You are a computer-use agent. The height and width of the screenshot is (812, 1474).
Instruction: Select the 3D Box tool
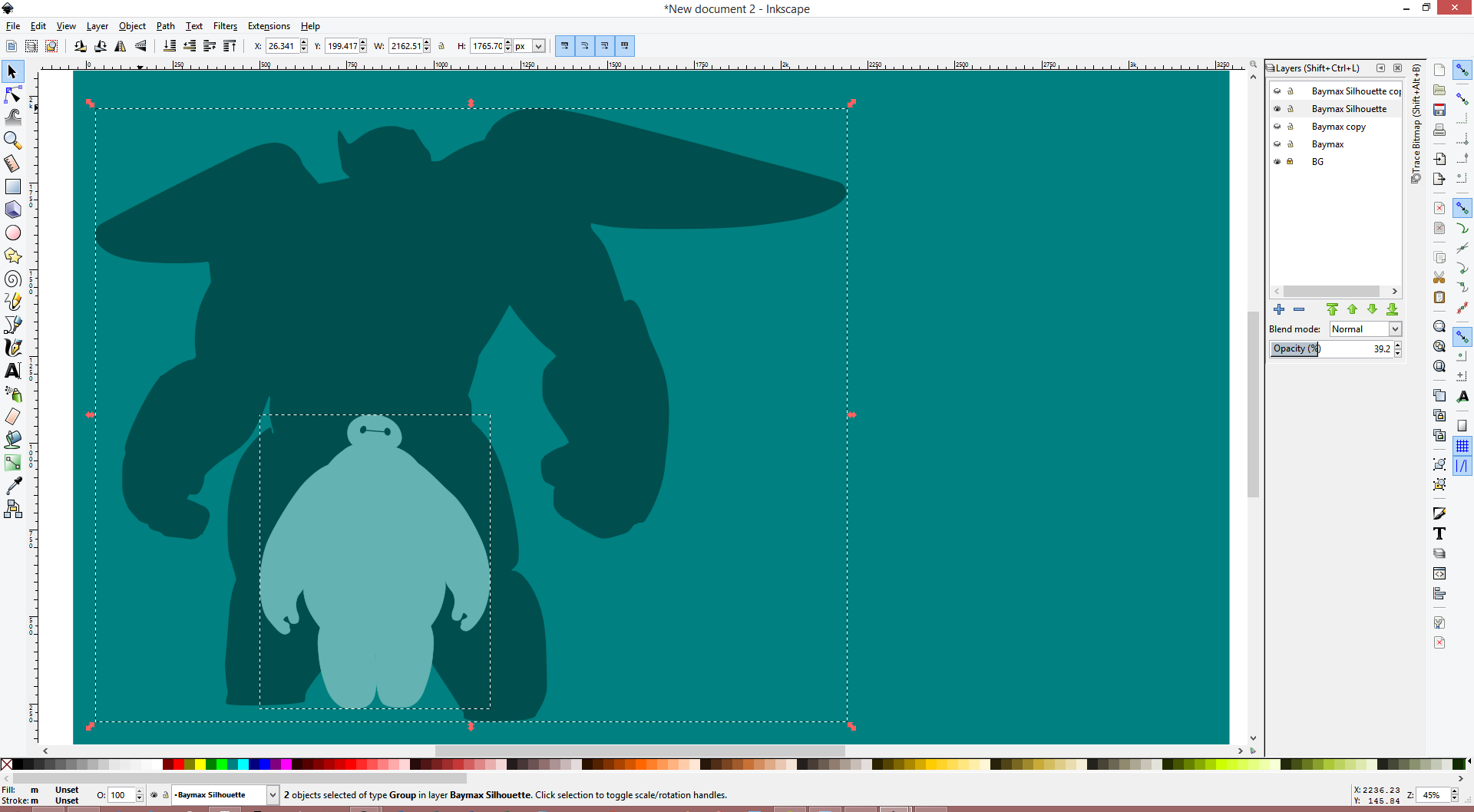click(12, 210)
